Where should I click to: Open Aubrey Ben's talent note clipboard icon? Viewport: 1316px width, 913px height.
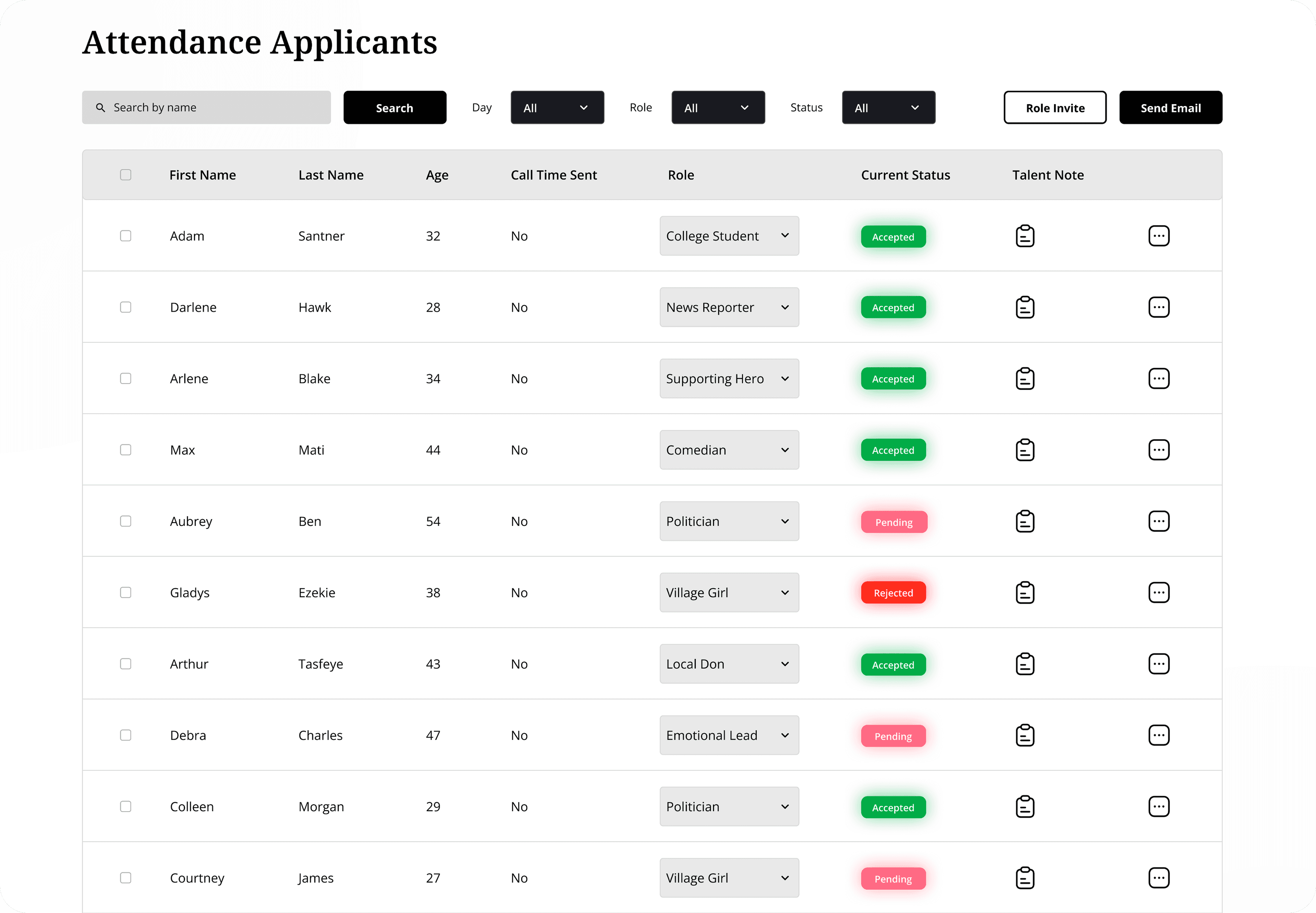point(1024,521)
